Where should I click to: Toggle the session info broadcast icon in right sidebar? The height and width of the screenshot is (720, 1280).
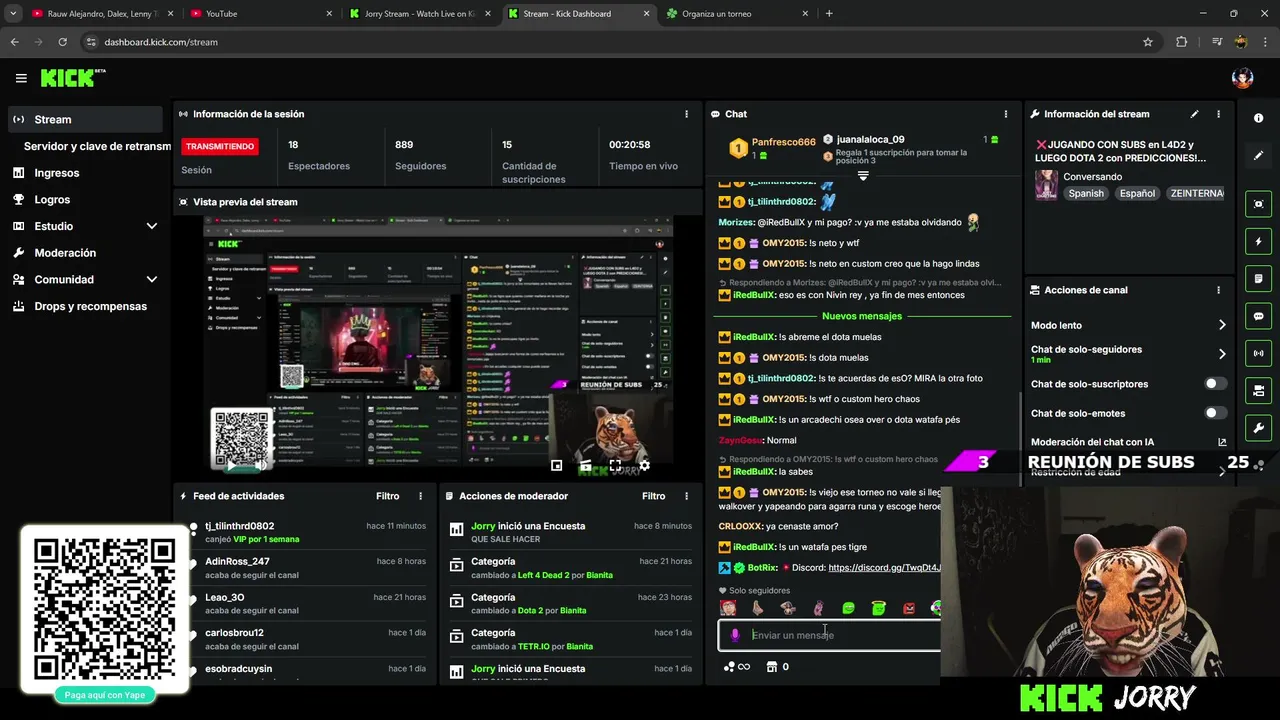pyautogui.click(x=1258, y=353)
